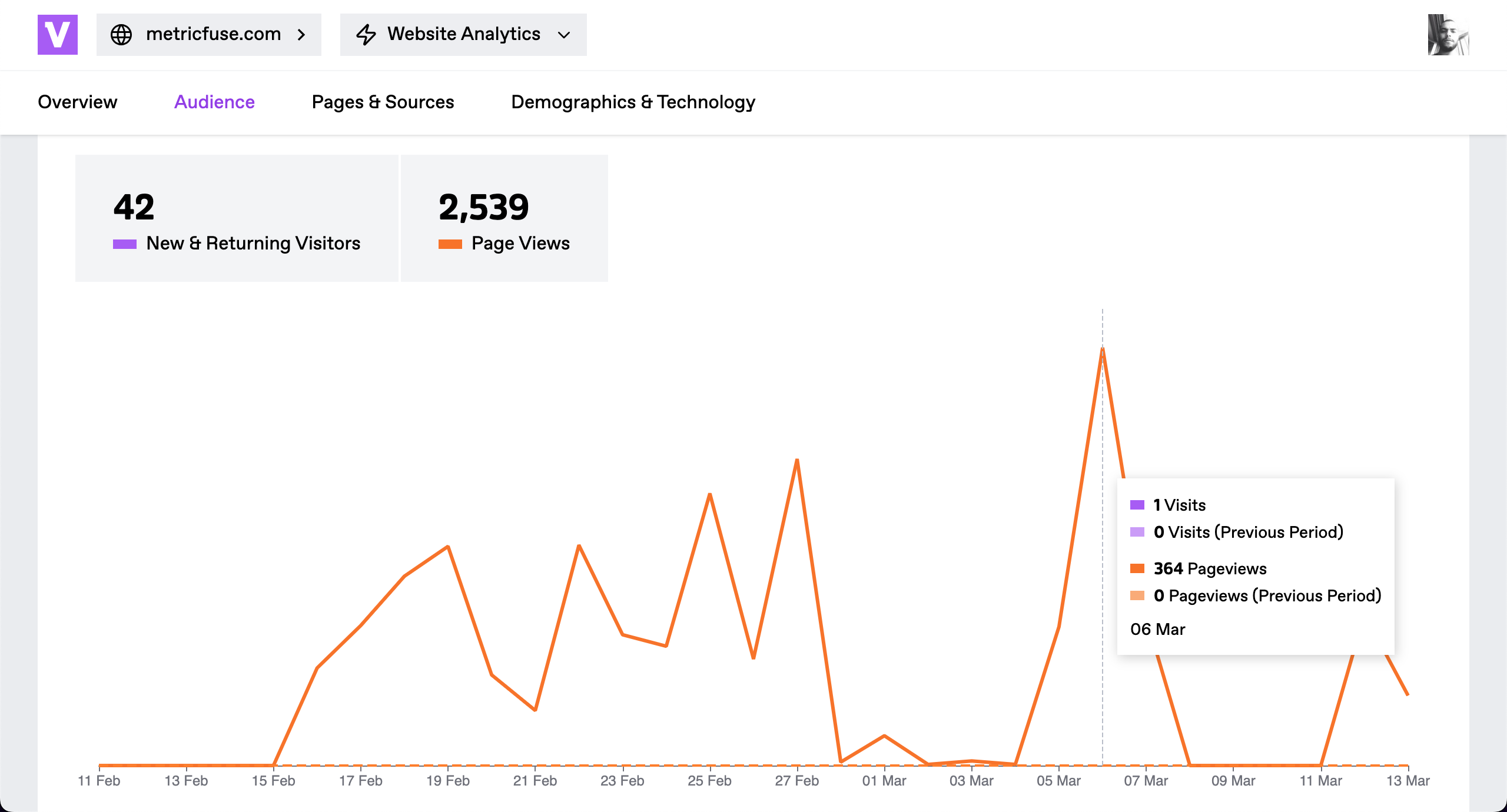This screenshot has width=1507, height=812.
Task: Click the 2,539 page views number
Action: [484, 208]
